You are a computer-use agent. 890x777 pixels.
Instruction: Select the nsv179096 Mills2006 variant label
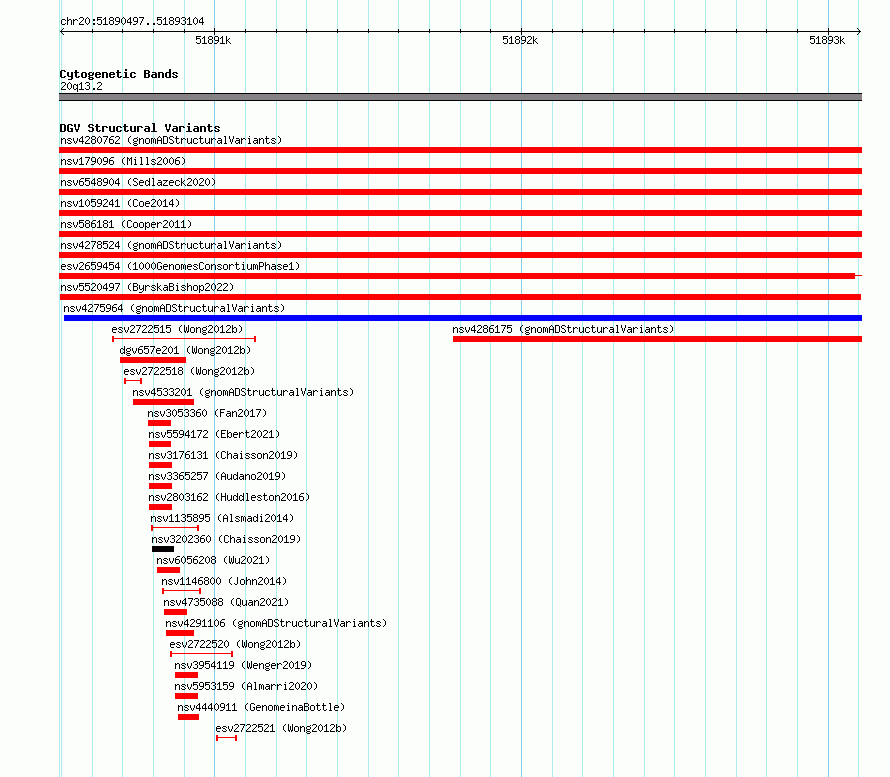tap(123, 161)
